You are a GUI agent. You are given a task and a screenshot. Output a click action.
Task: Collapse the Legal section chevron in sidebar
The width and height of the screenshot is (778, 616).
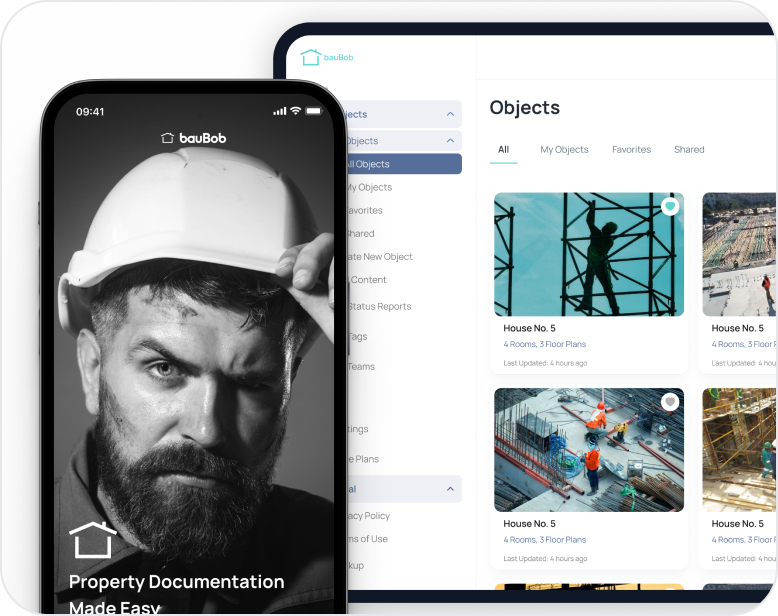tap(450, 489)
